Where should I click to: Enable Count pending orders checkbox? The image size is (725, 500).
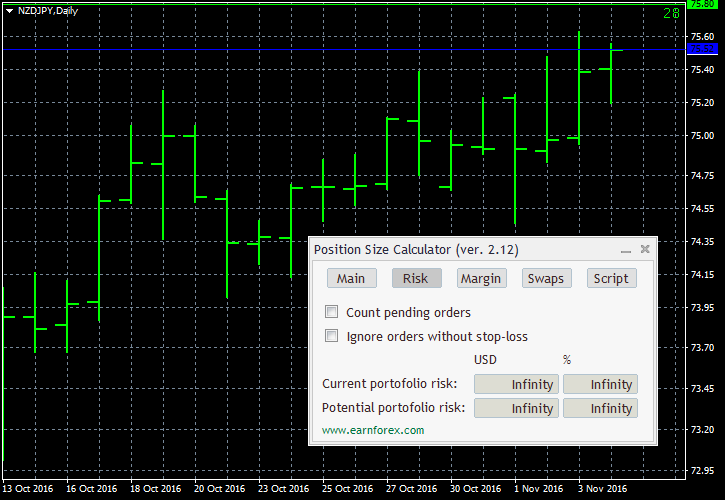point(332,312)
